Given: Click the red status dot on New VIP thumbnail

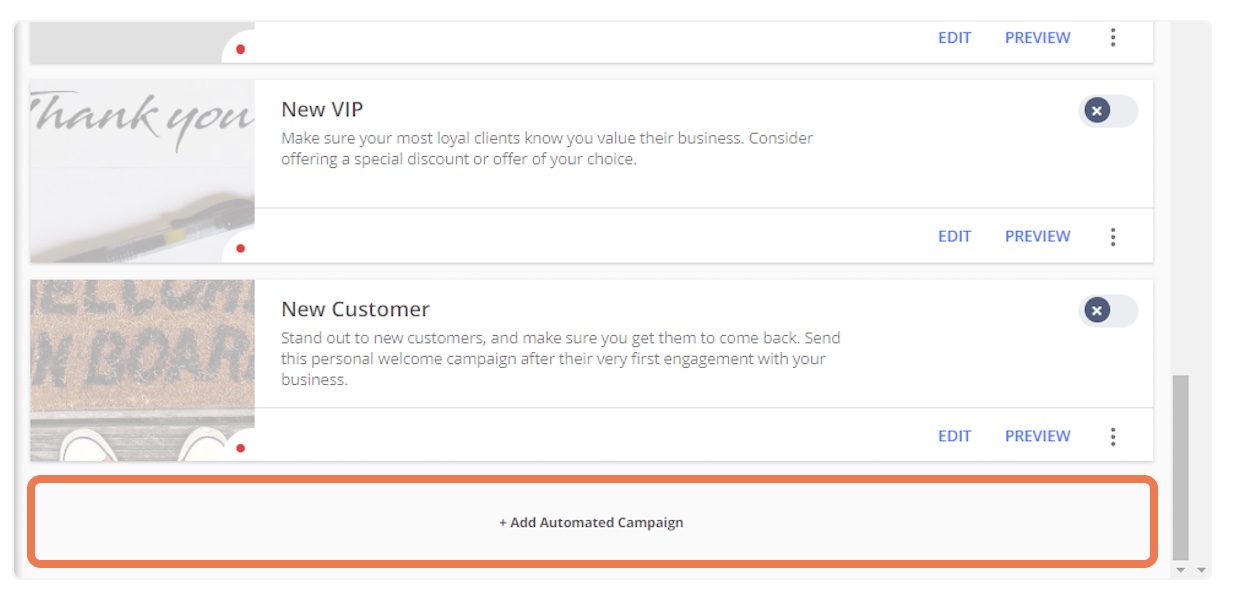Looking at the screenshot, I should pyautogui.click(x=240, y=248).
